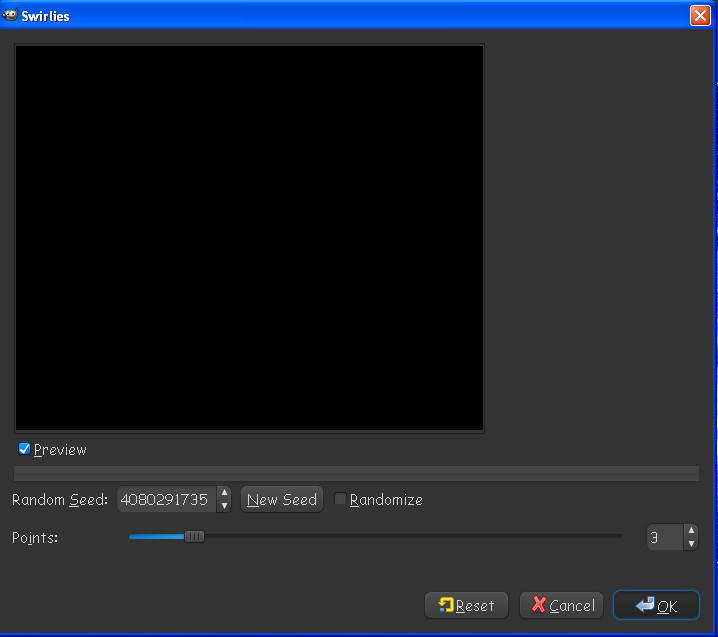This screenshot has height=637, width=718.
Task: Click the GIMP Wilber icon in title bar
Action: (x=11, y=15)
